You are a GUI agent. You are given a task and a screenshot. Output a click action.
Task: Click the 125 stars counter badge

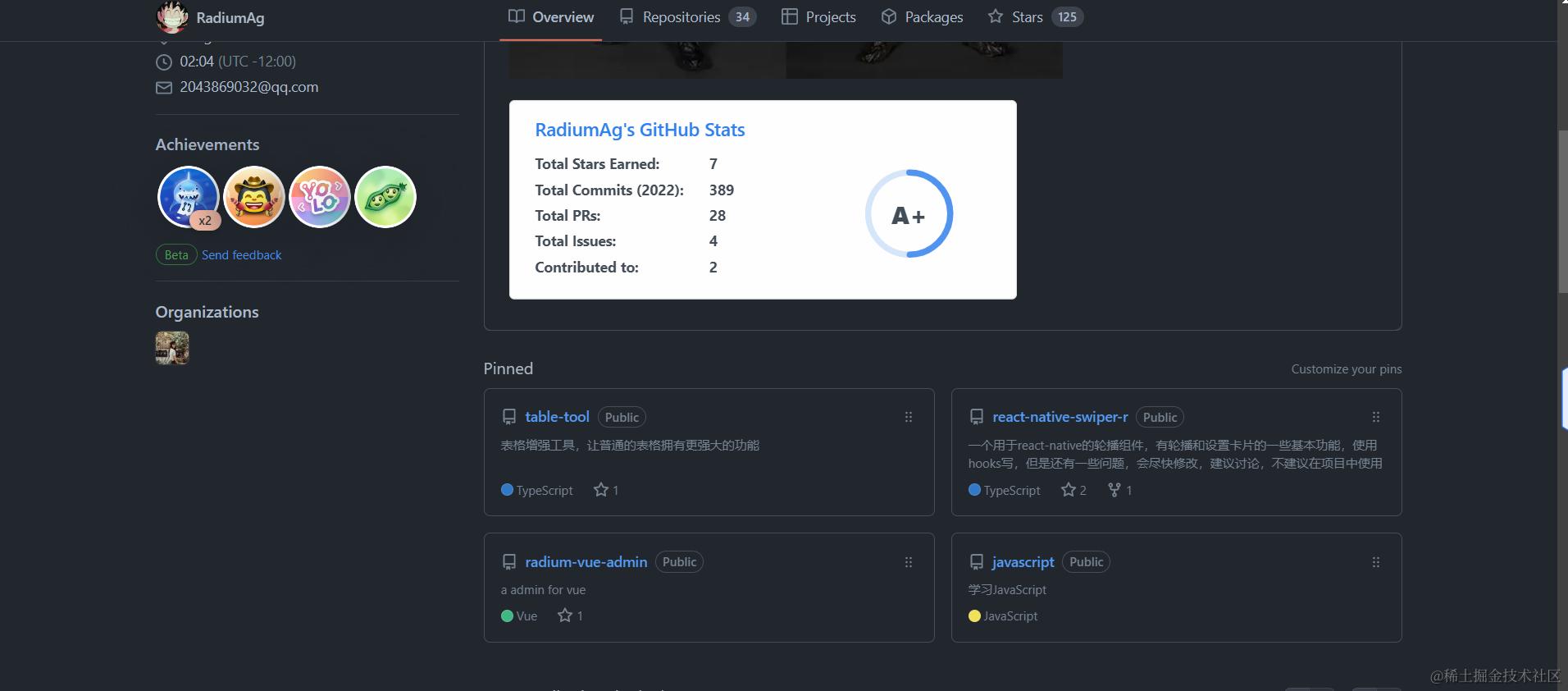point(1067,17)
